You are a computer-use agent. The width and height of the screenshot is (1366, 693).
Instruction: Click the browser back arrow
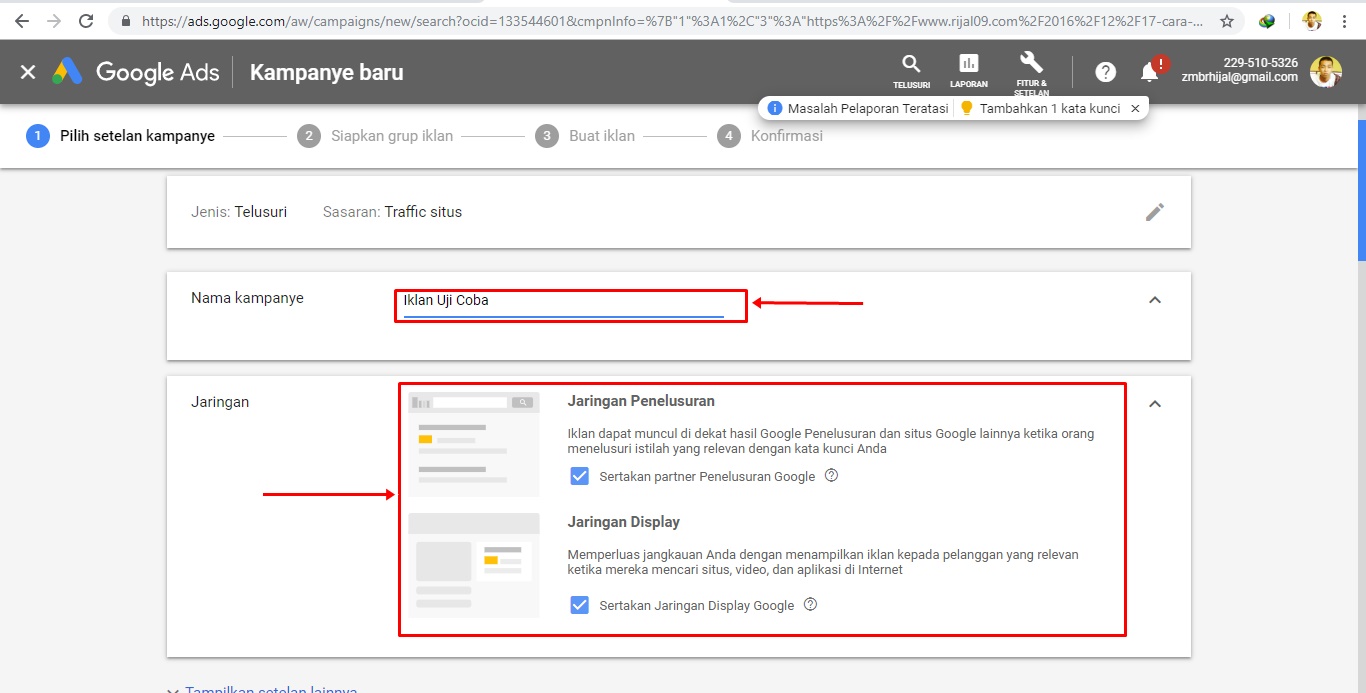(x=22, y=20)
